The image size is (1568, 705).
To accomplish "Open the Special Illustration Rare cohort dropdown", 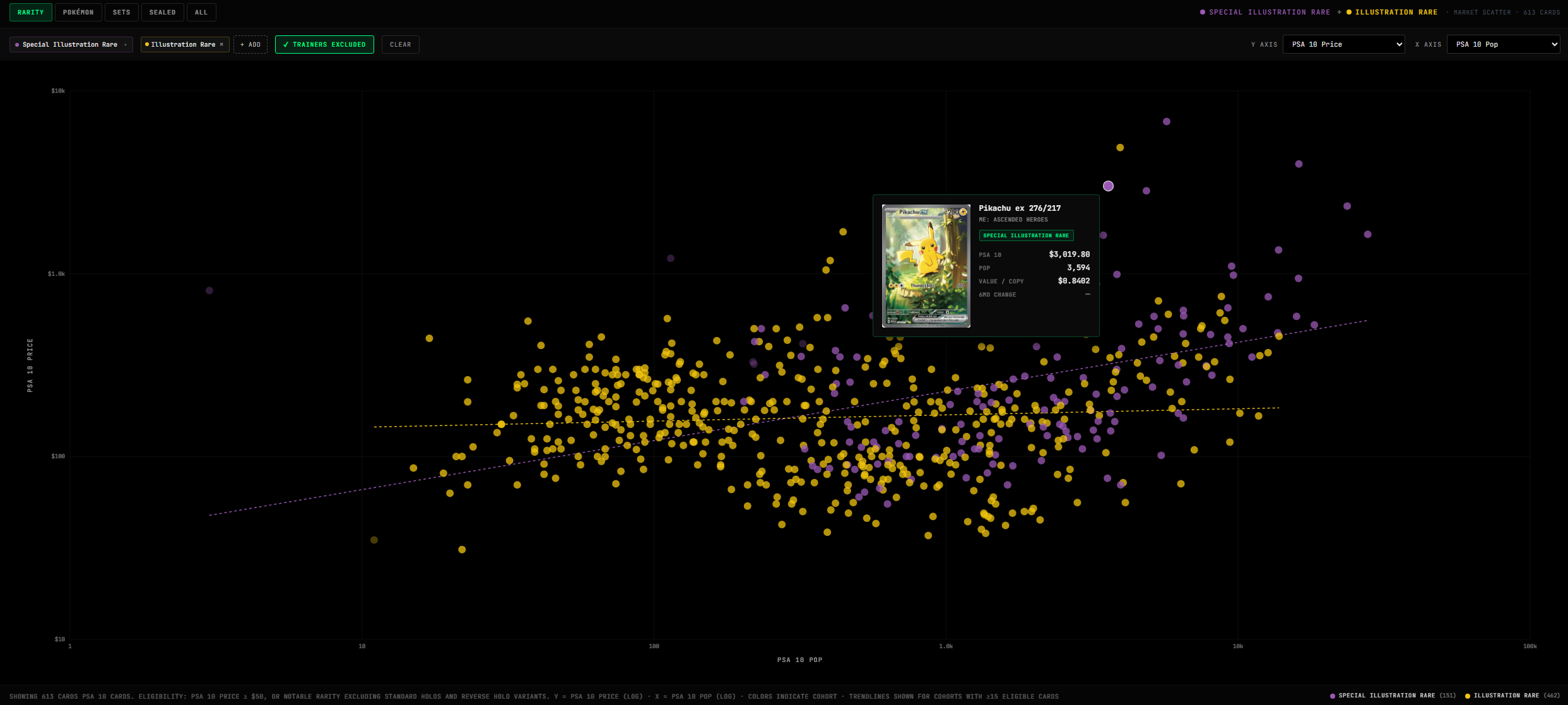I will (71, 44).
